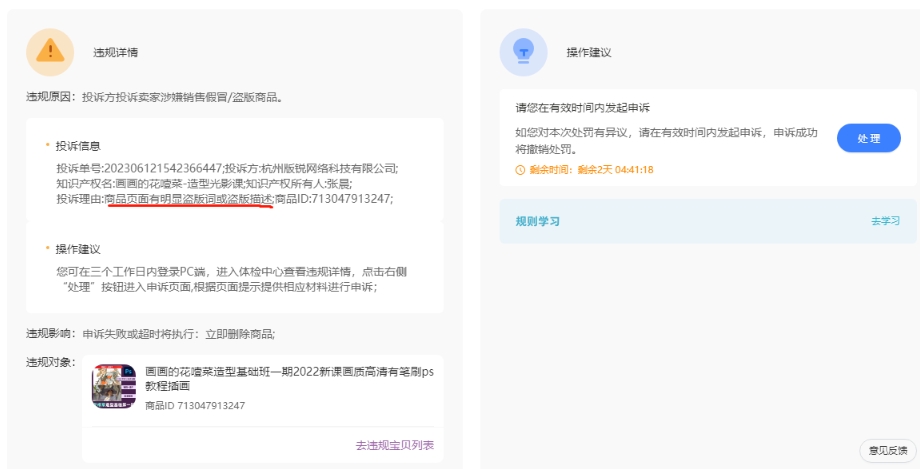
Task: Click the blue lightbulb suggestion icon
Action: pos(523,52)
